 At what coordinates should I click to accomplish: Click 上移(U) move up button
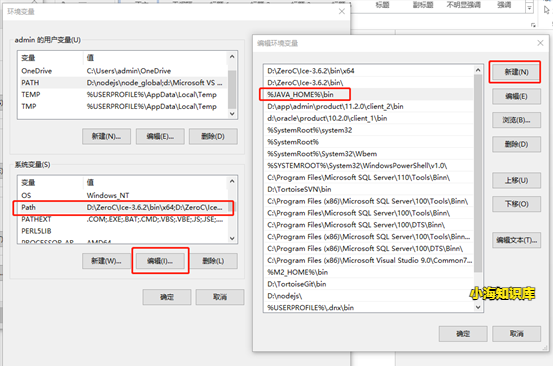point(516,180)
